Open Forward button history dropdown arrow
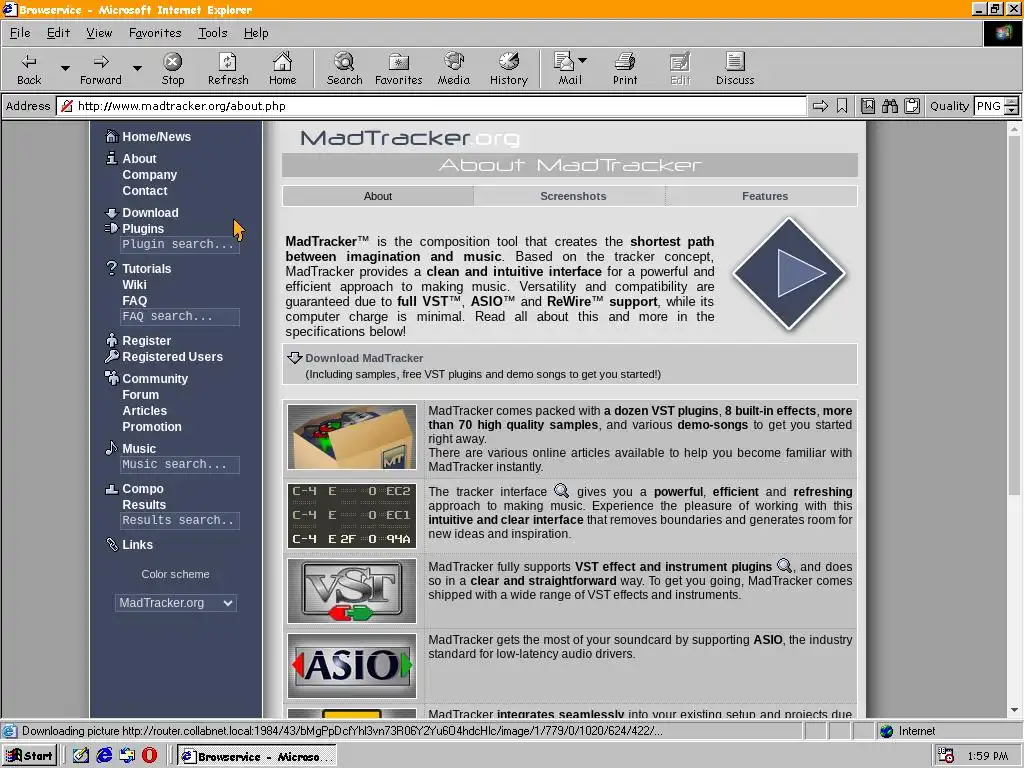Viewport: 1024px width, 768px height. pyautogui.click(x=136, y=68)
